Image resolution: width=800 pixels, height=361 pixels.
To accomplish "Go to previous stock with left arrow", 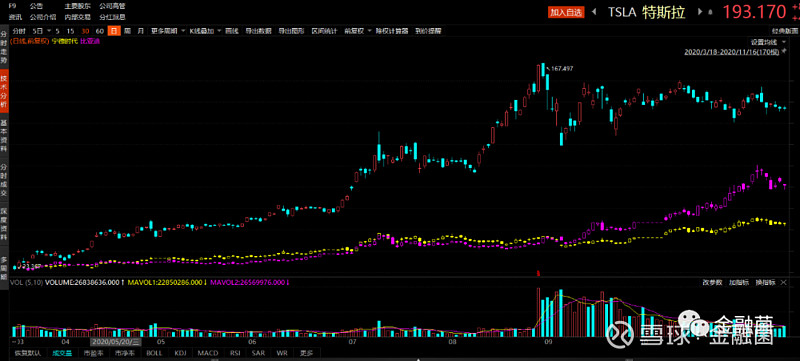I will pos(593,12).
